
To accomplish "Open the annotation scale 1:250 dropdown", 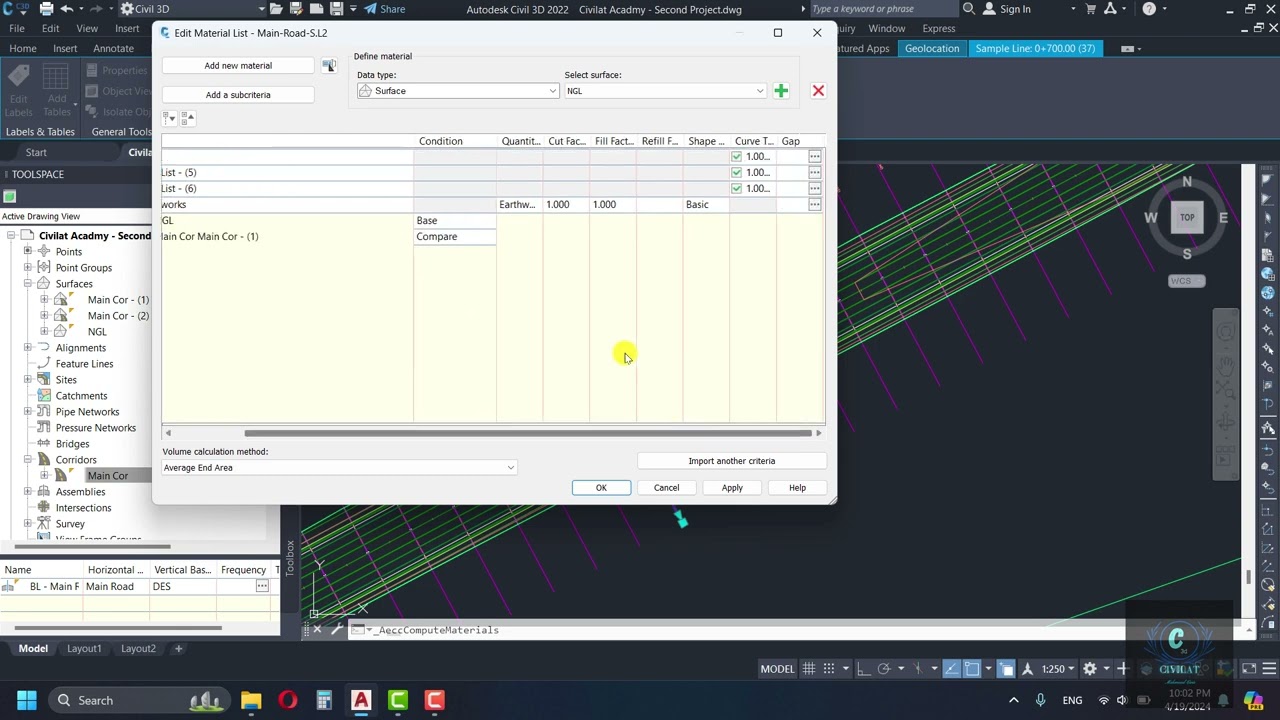I will pyautogui.click(x=1058, y=669).
